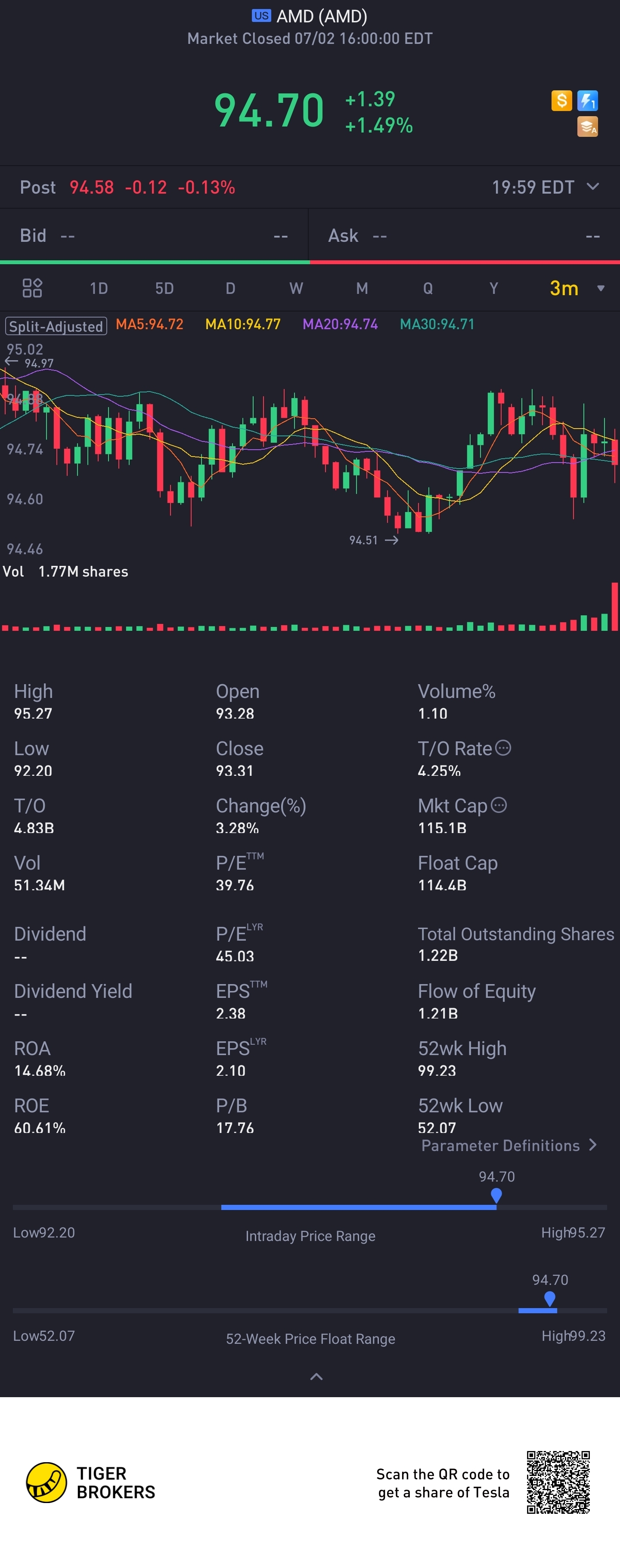Tap the blue lightning bolt badge icon
The image size is (620, 1568).
click(587, 100)
